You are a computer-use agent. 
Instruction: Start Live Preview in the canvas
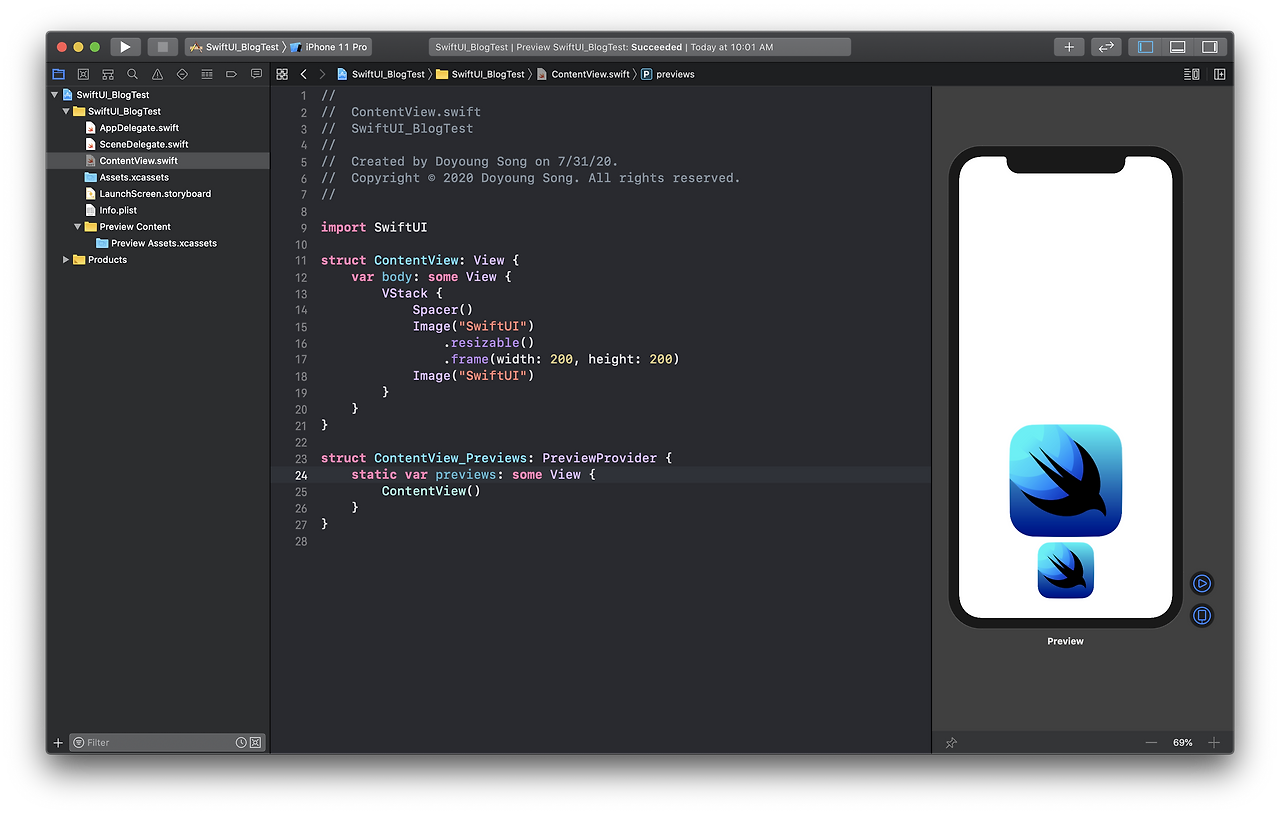pos(1202,583)
